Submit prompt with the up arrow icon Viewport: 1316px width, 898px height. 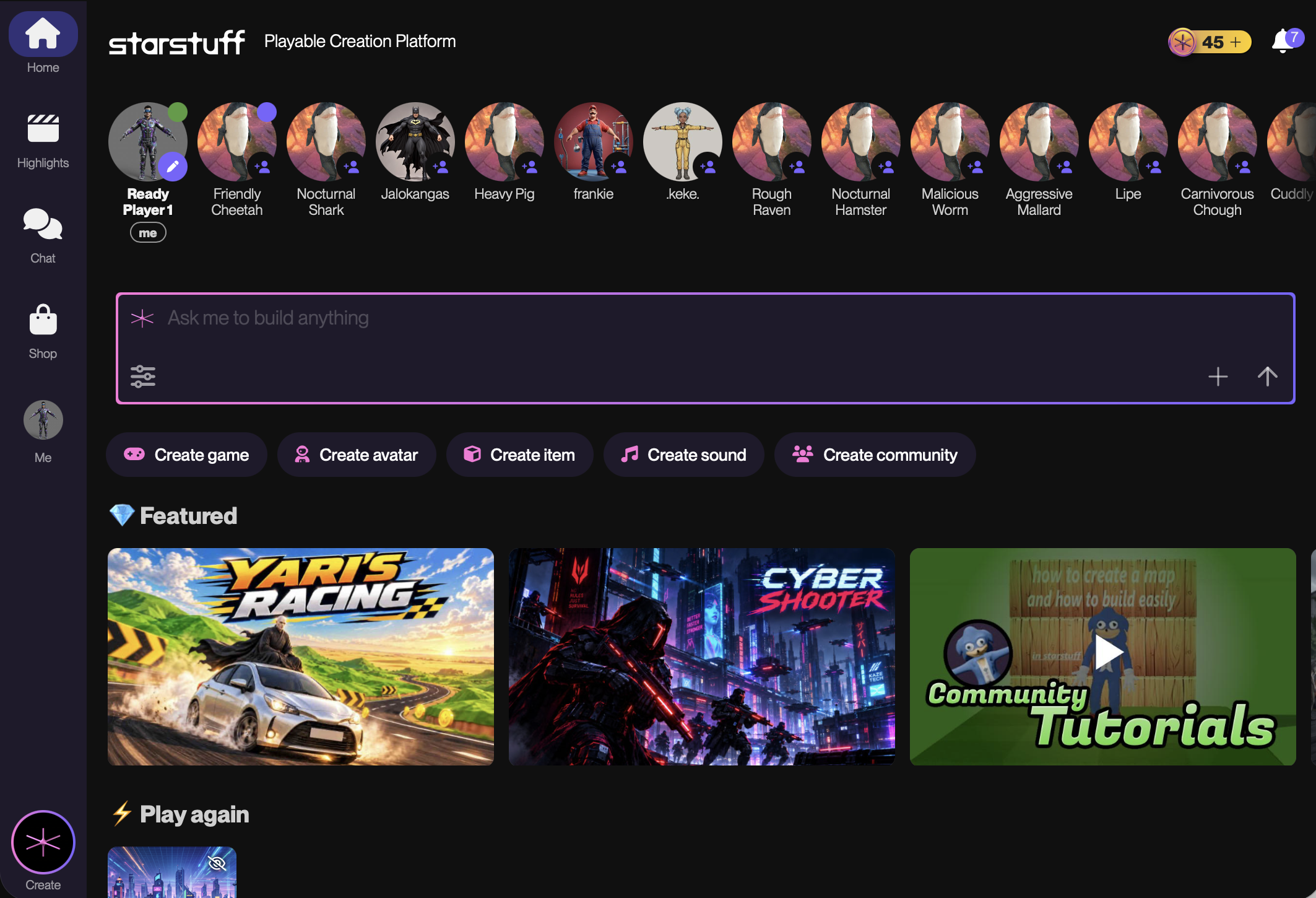(x=1267, y=376)
